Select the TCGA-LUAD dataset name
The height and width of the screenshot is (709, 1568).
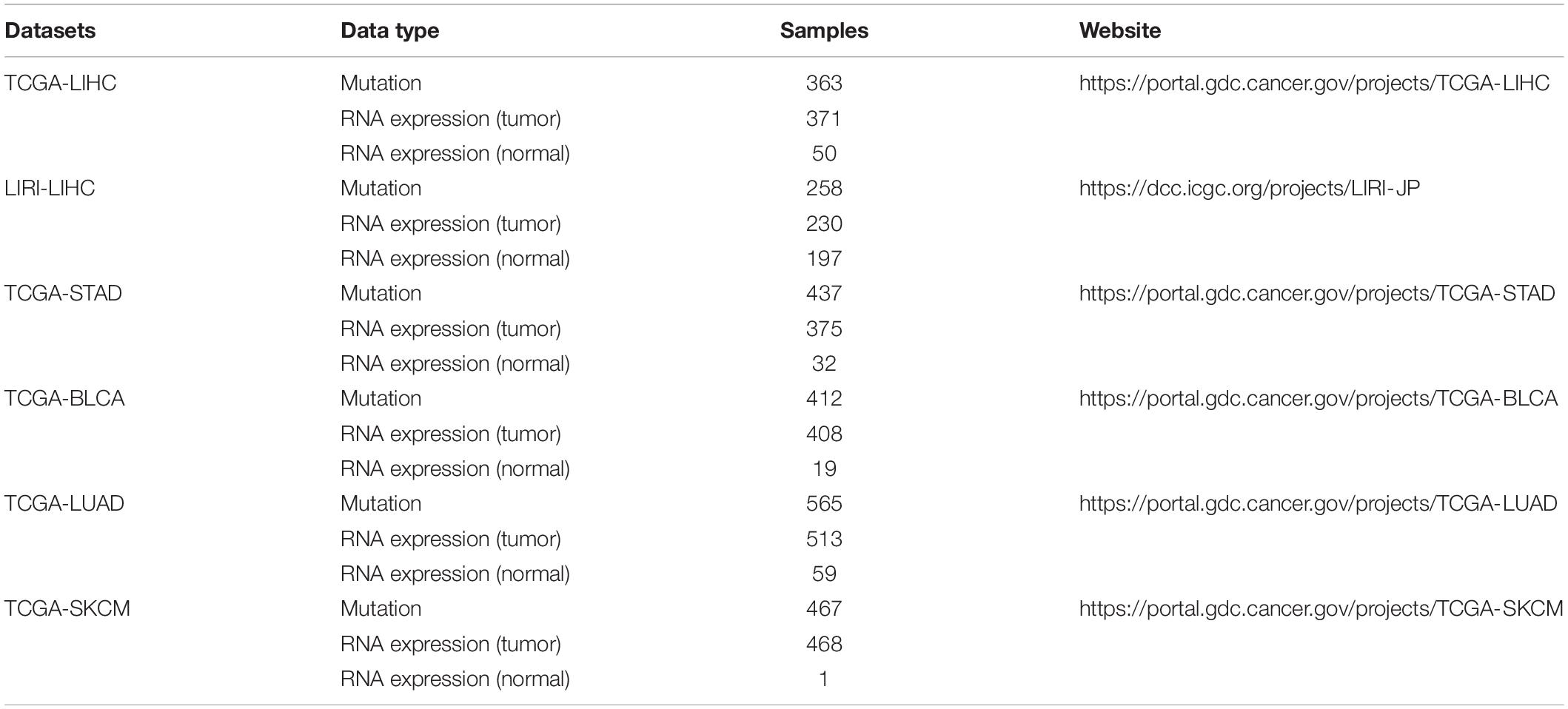64,503
